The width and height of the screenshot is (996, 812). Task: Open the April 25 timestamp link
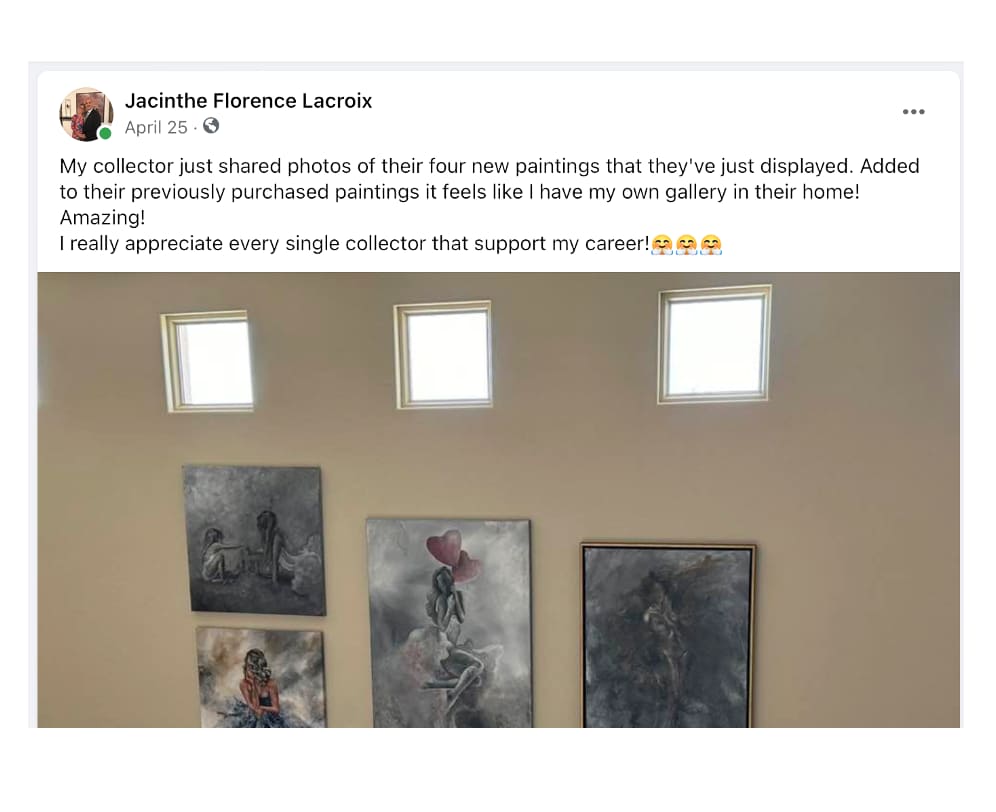click(x=156, y=127)
